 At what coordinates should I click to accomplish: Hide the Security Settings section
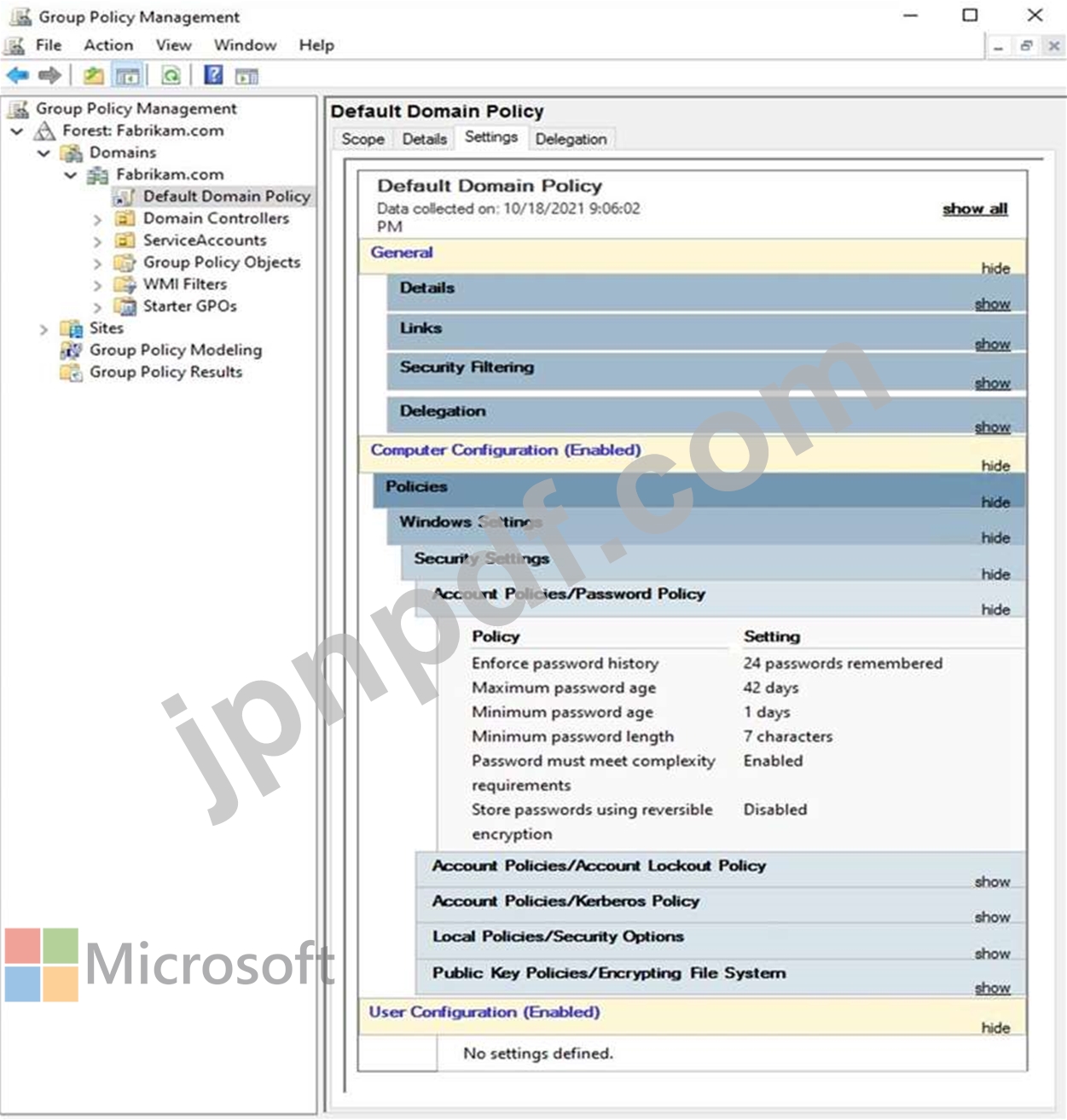pyautogui.click(x=995, y=575)
